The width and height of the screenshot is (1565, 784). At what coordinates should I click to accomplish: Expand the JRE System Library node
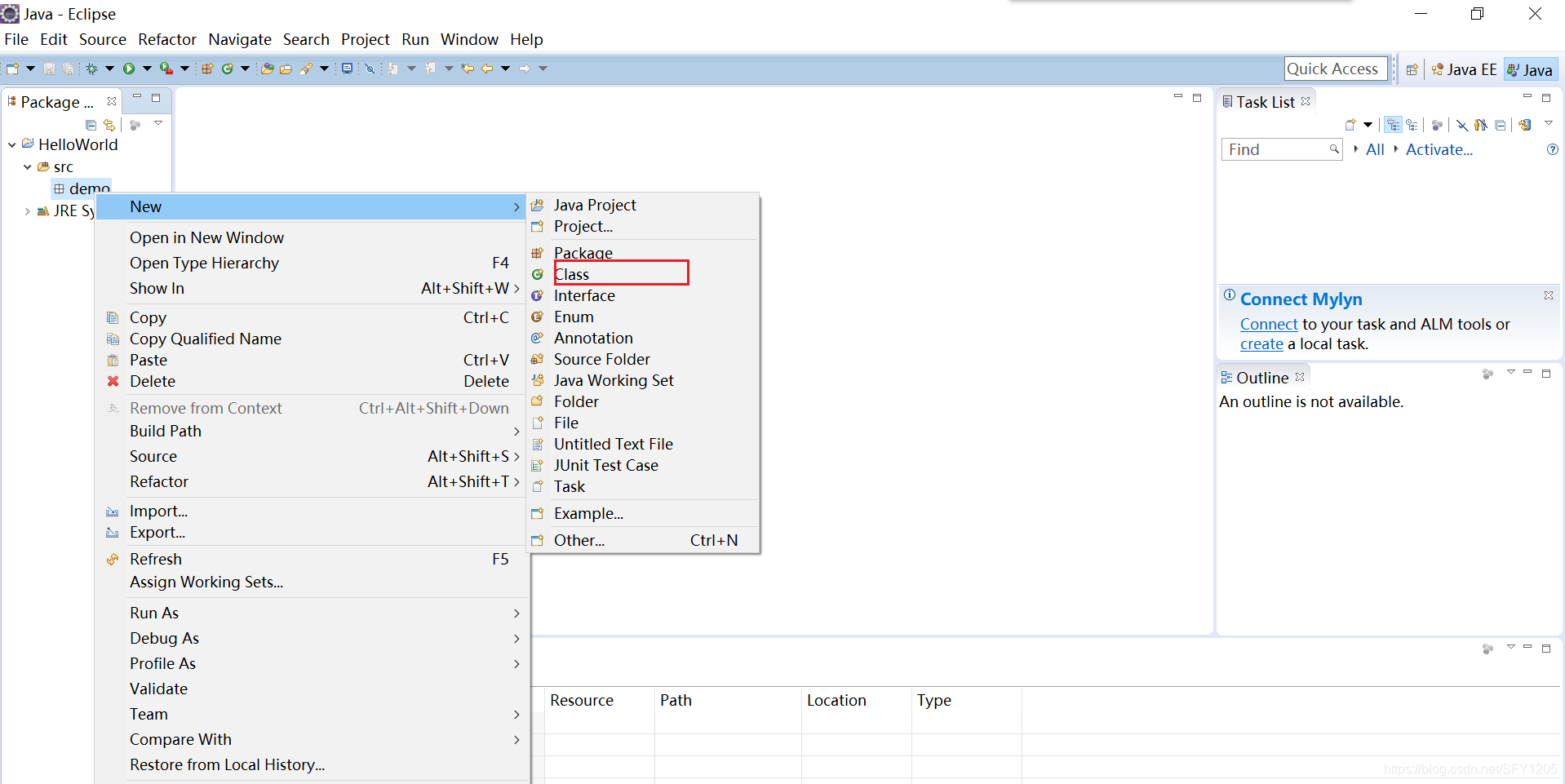tap(28, 210)
